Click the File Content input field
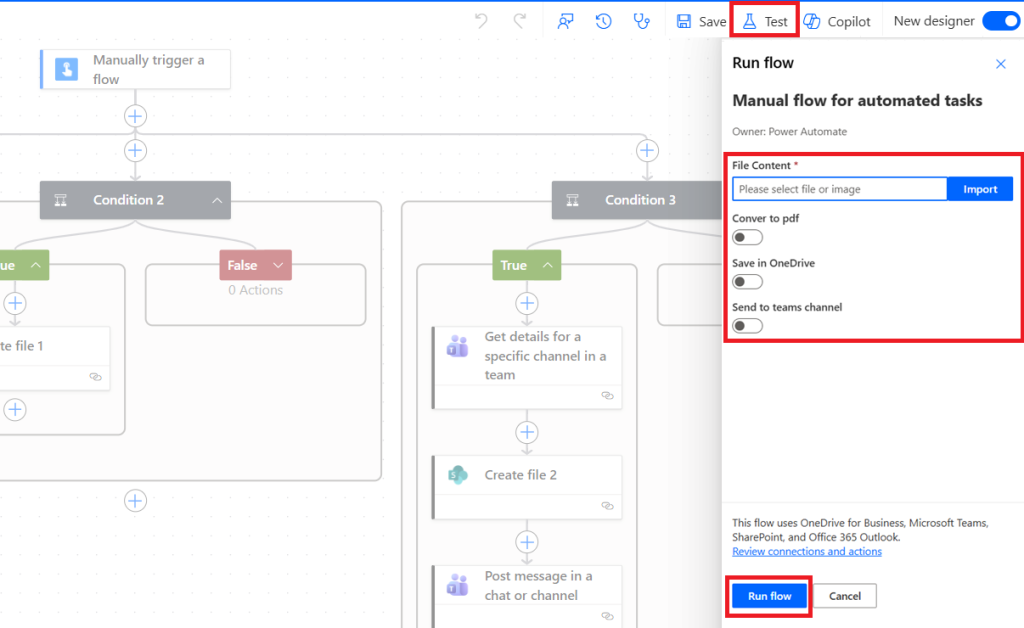1024x628 pixels. [x=839, y=188]
